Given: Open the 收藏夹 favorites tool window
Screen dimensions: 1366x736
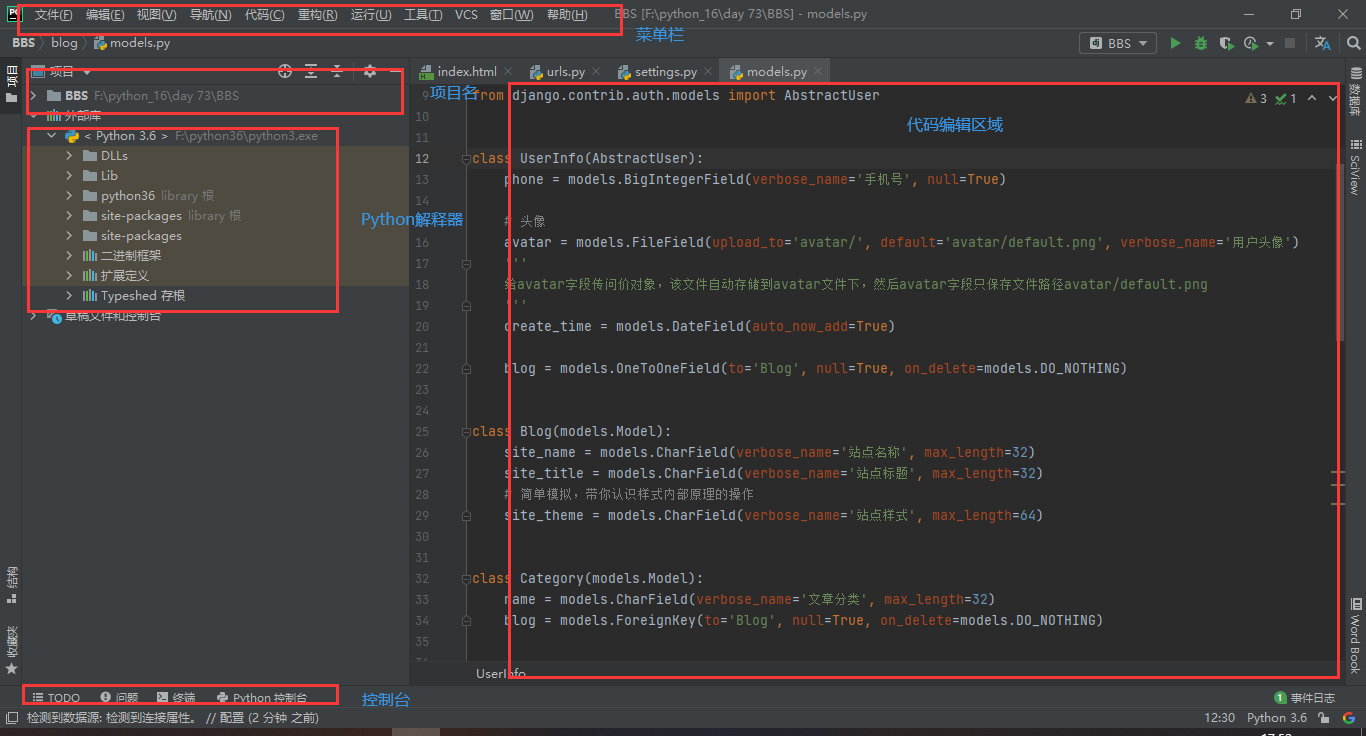Looking at the screenshot, I should click(11, 650).
